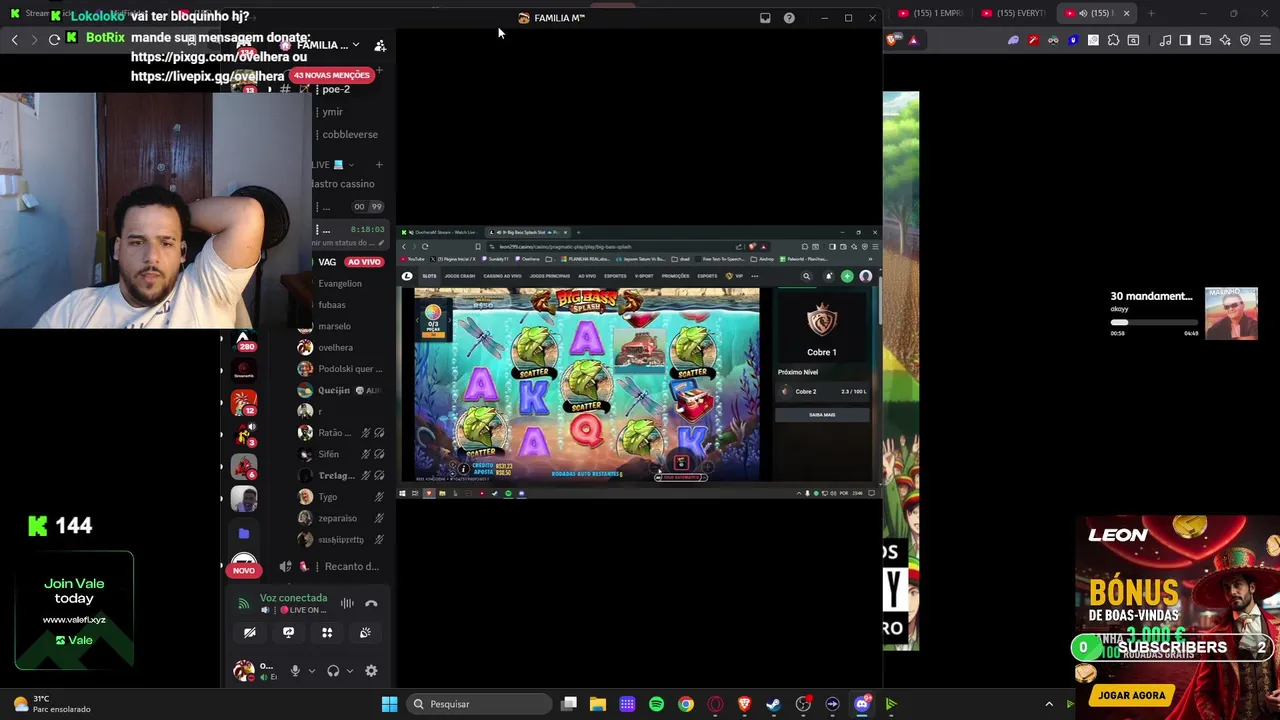Disconnect from voice call icon
The image size is (1280, 720).
371,603
